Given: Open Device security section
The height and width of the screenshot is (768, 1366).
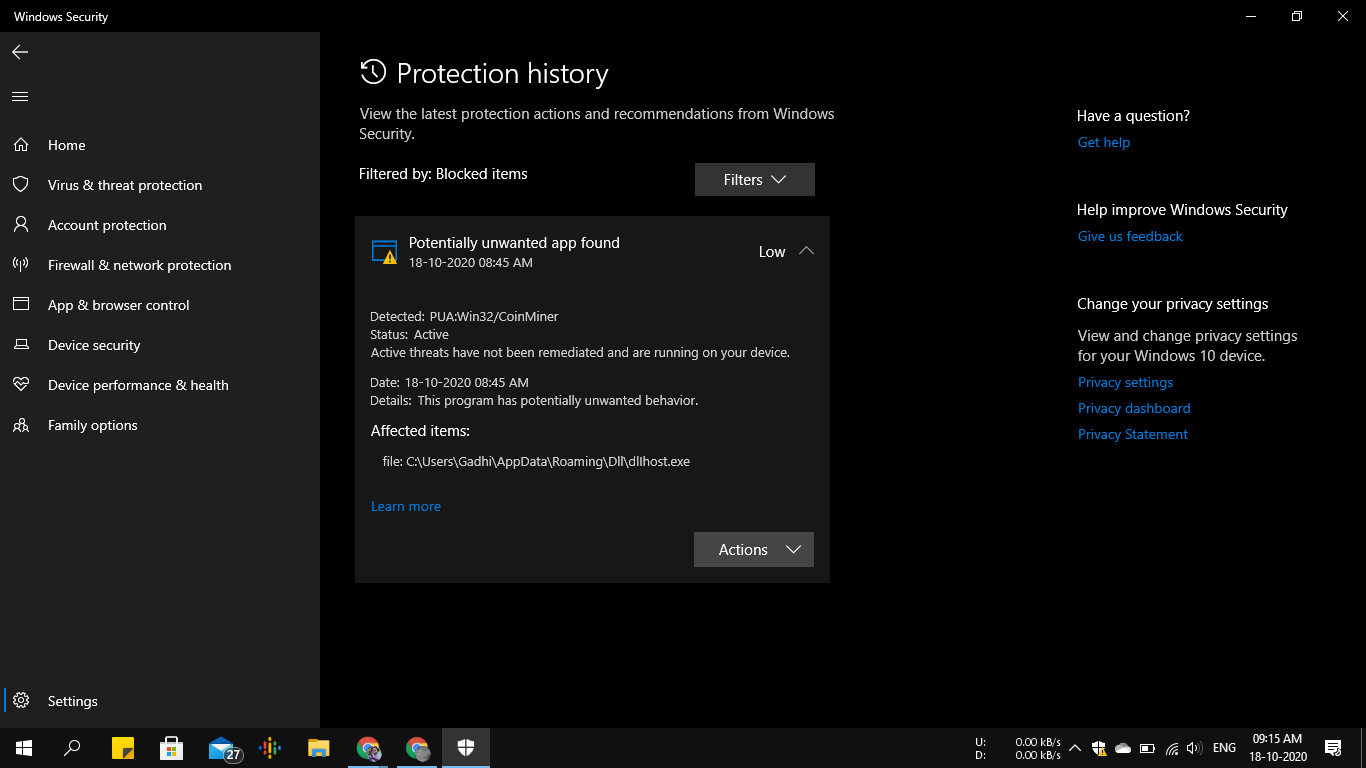Looking at the screenshot, I should click(x=94, y=345).
